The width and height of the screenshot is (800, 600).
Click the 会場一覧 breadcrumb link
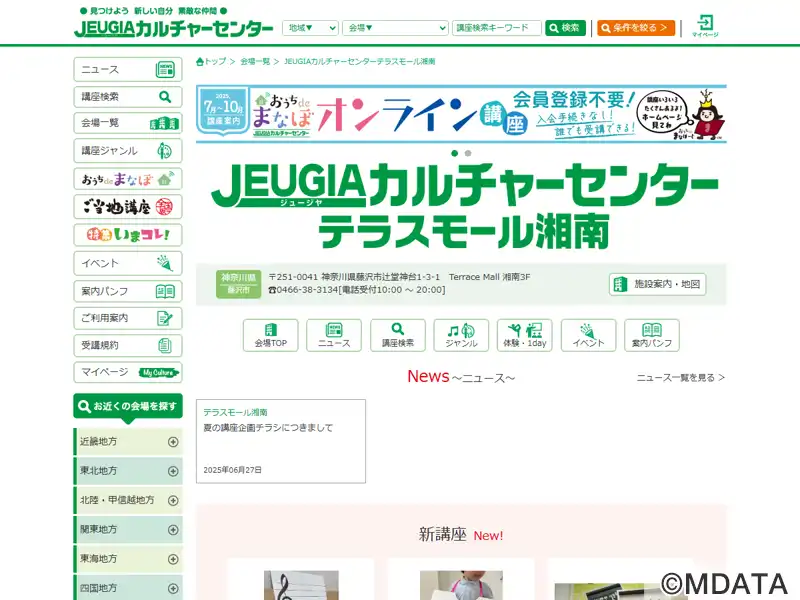[x=255, y=61]
